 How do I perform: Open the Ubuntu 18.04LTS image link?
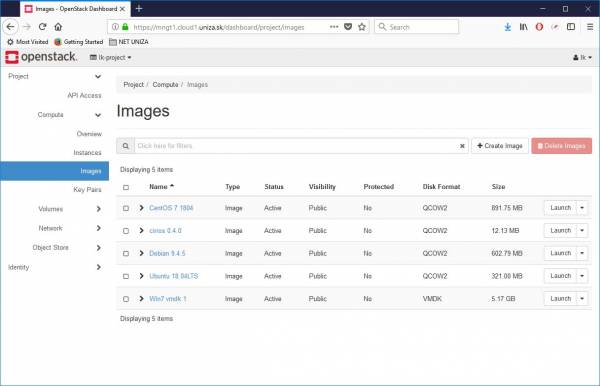coord(174,276)
